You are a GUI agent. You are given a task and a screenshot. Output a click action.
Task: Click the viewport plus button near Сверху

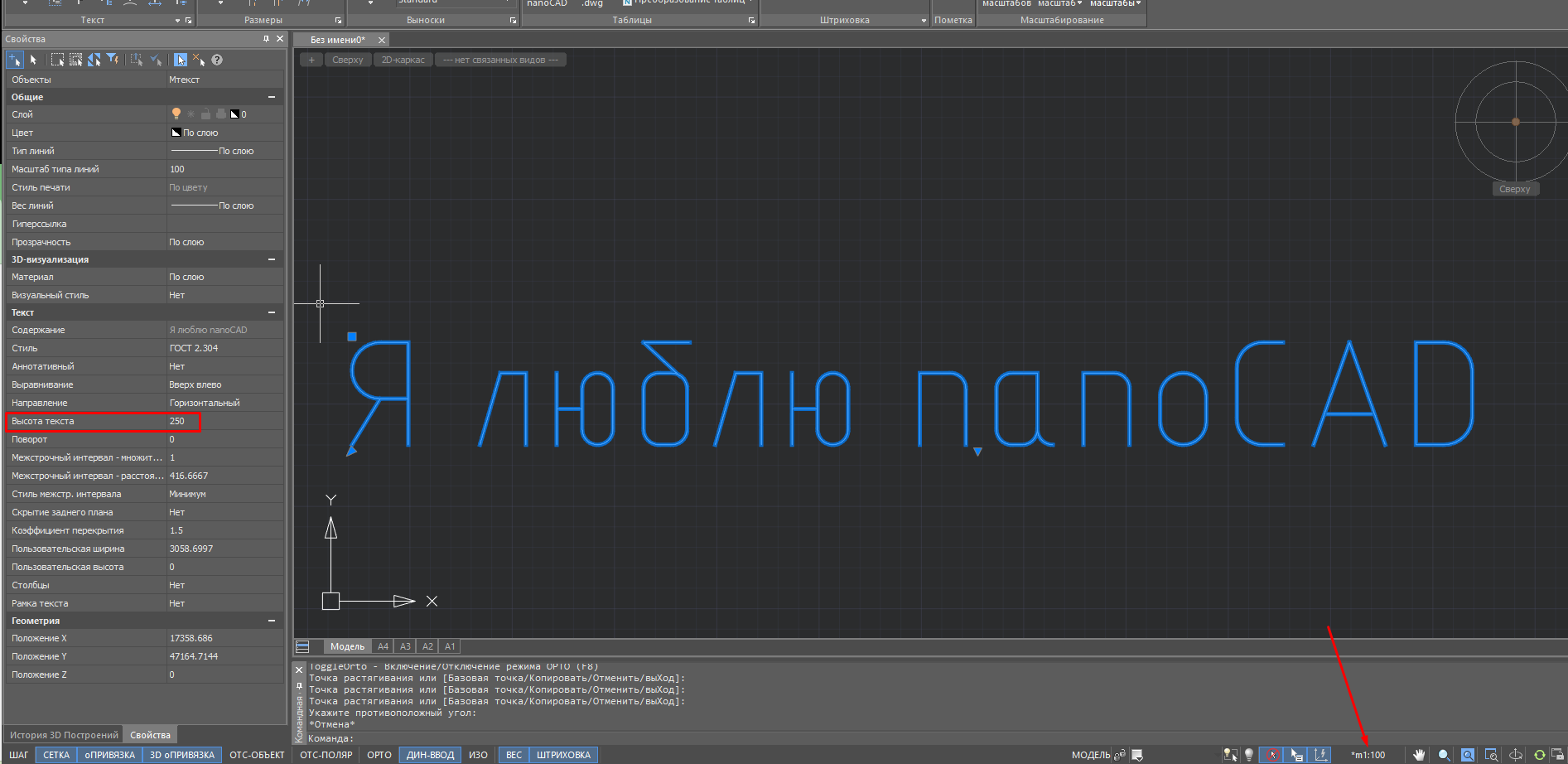coord(311,60)
